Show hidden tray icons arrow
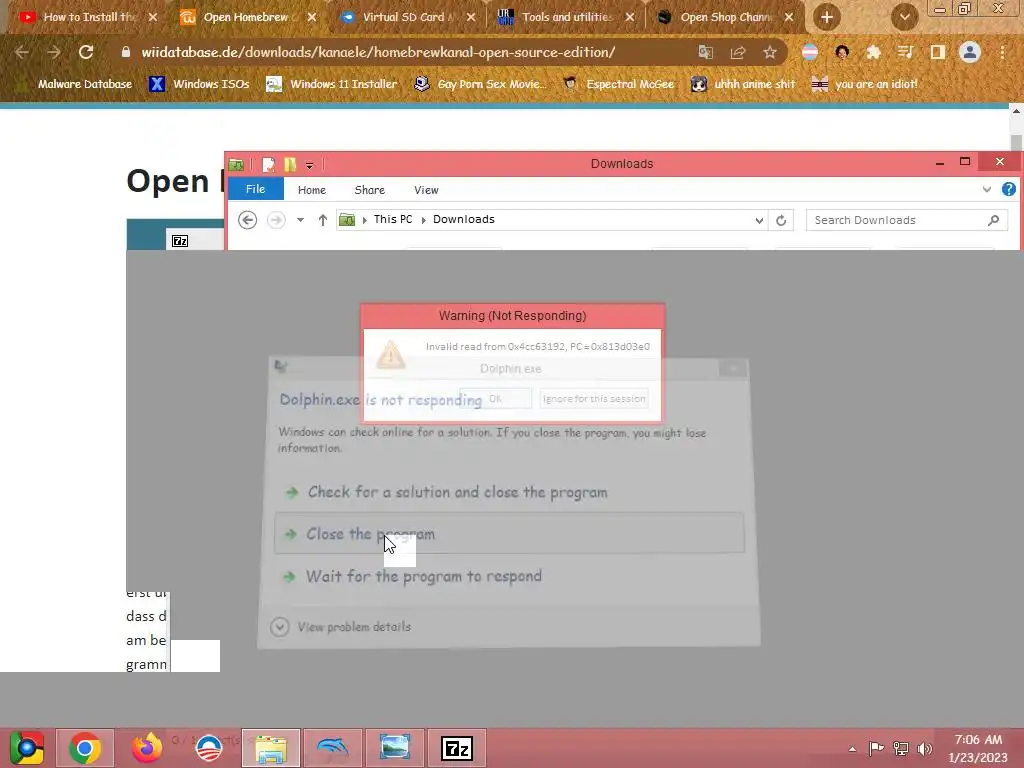 tap(852, 749)
